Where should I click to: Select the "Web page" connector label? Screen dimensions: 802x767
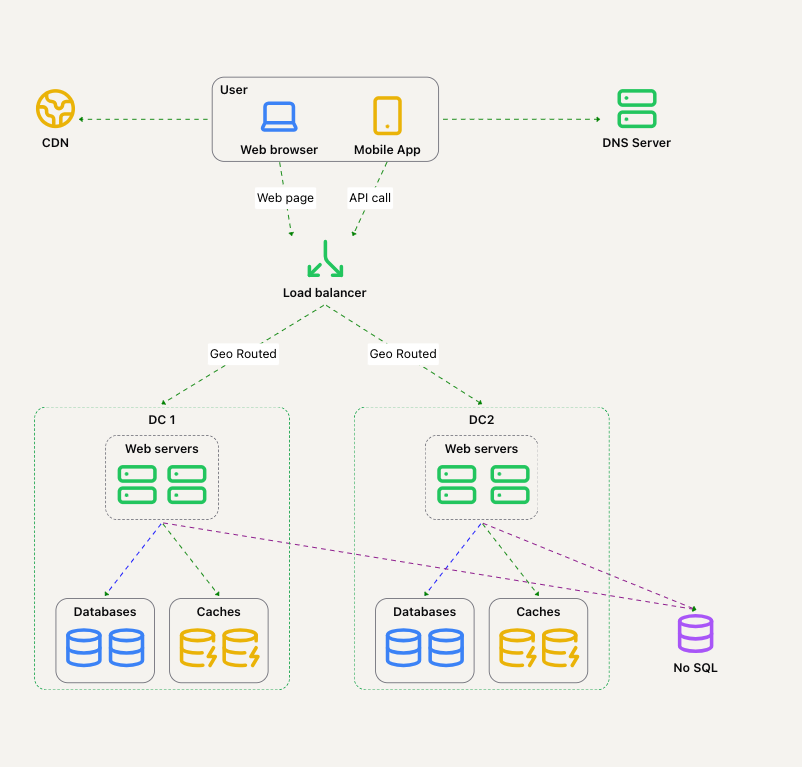(x=285, y=198)
